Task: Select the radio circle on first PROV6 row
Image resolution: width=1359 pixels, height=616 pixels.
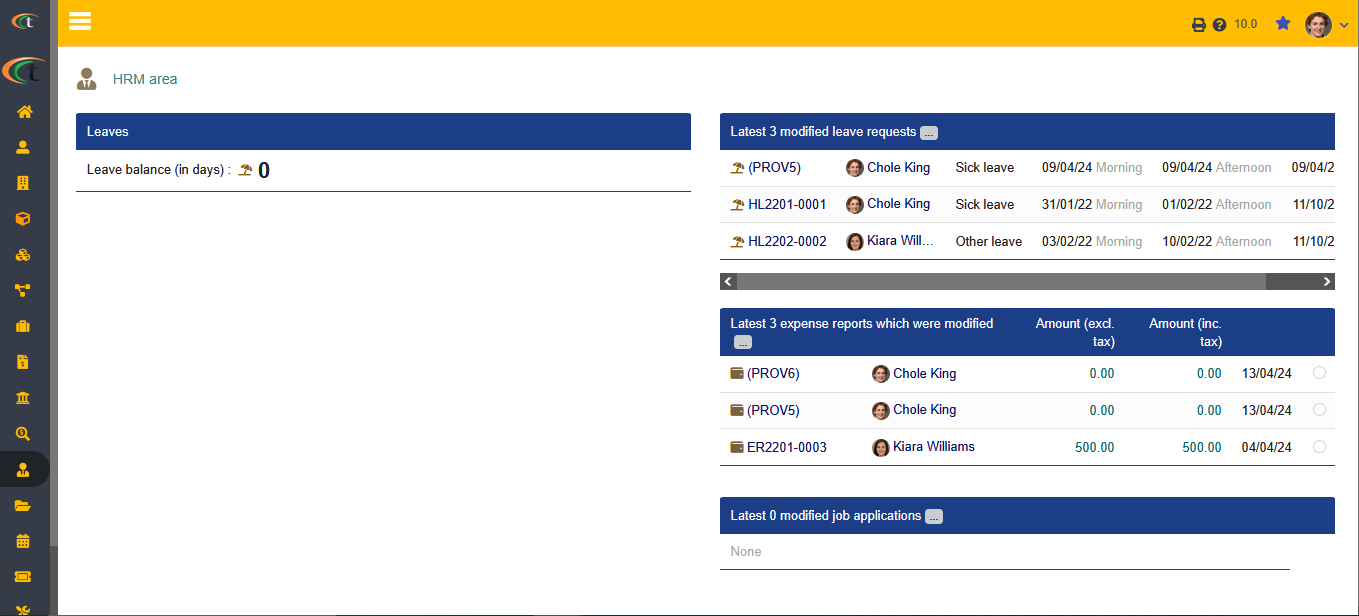Action: tap(1319, 373)
